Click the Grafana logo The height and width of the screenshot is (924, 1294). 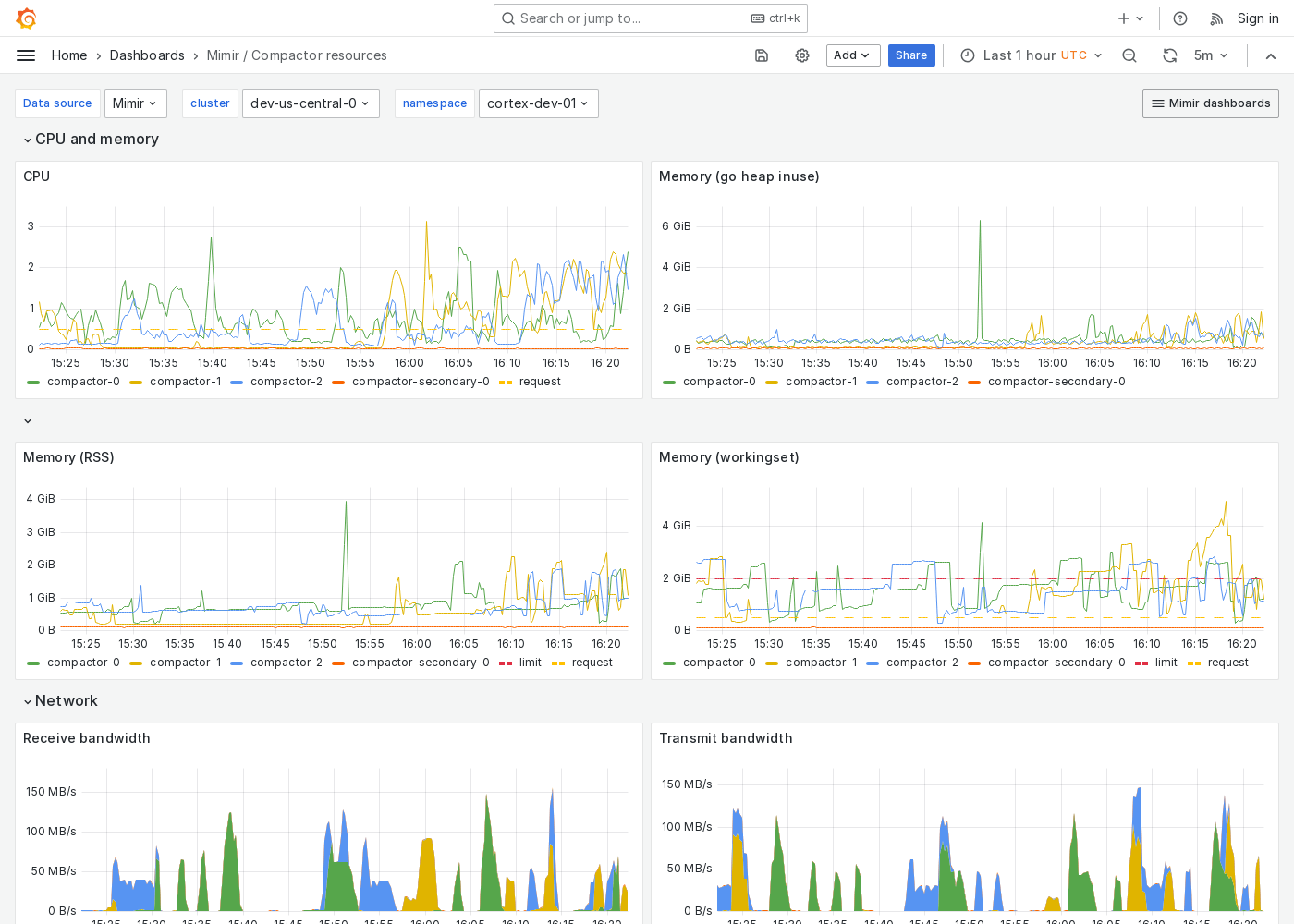pyautogui.click(x=26, y=18)
